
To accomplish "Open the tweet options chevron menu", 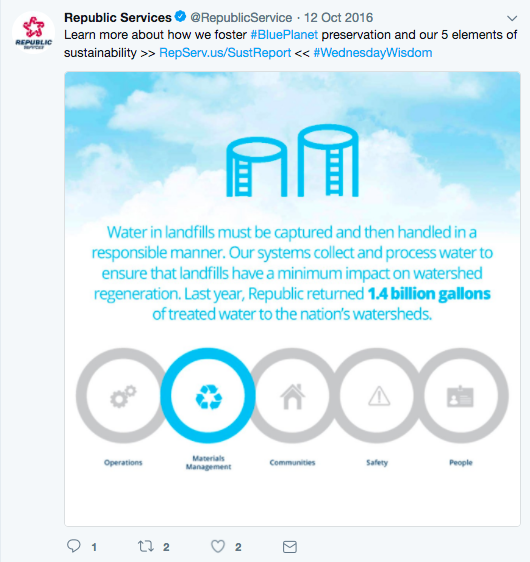I will coord(512,18).
